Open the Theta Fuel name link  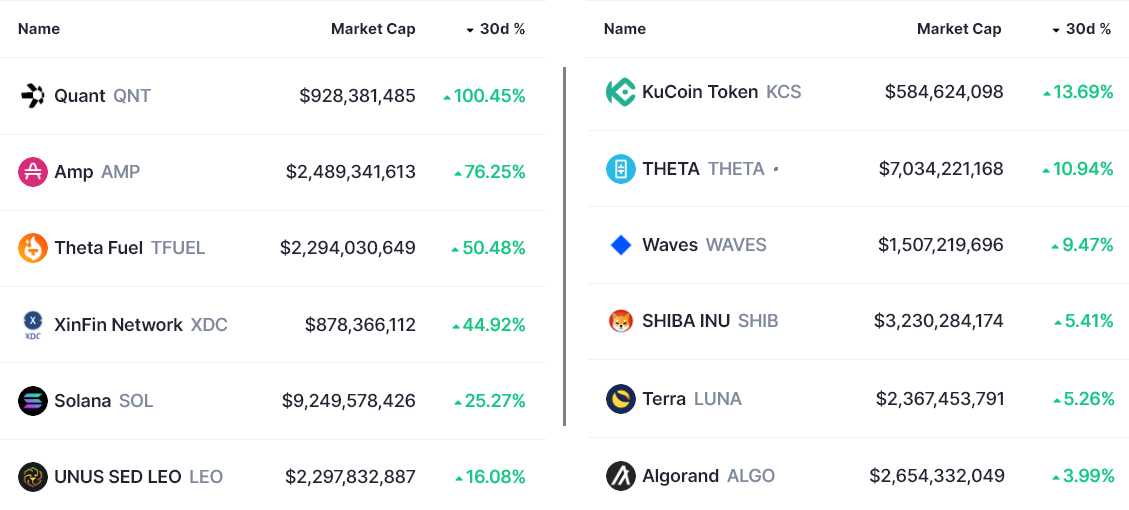tap(99, 248)
